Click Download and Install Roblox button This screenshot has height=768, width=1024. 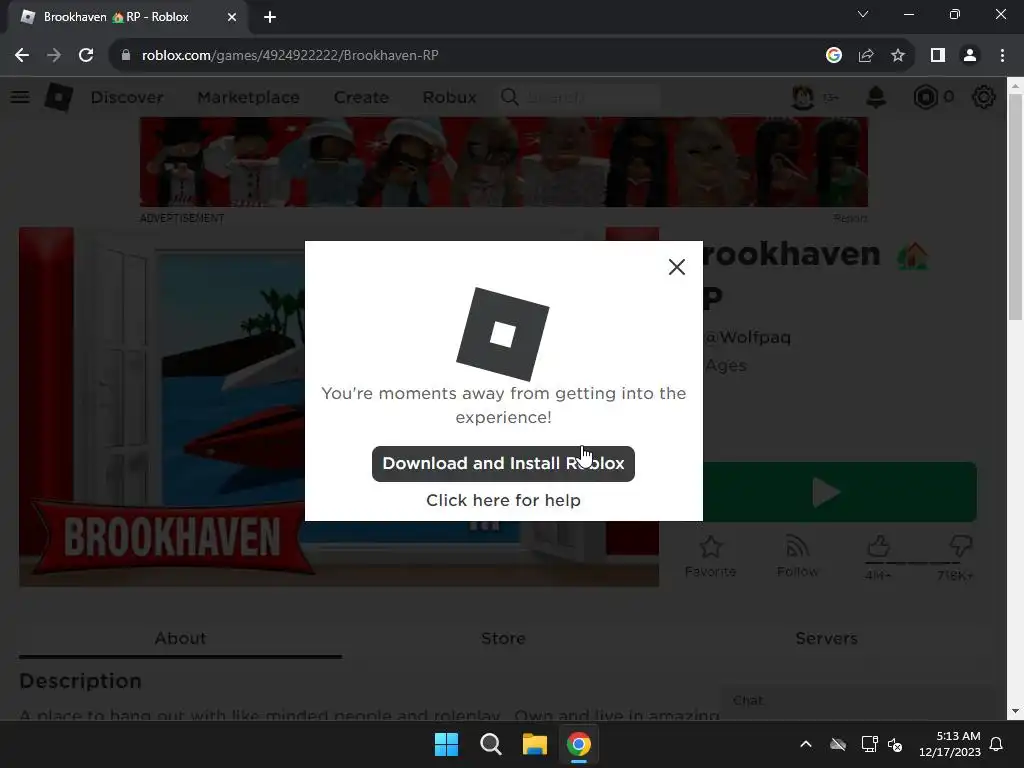pyautogui.click(x=503, y=464)
